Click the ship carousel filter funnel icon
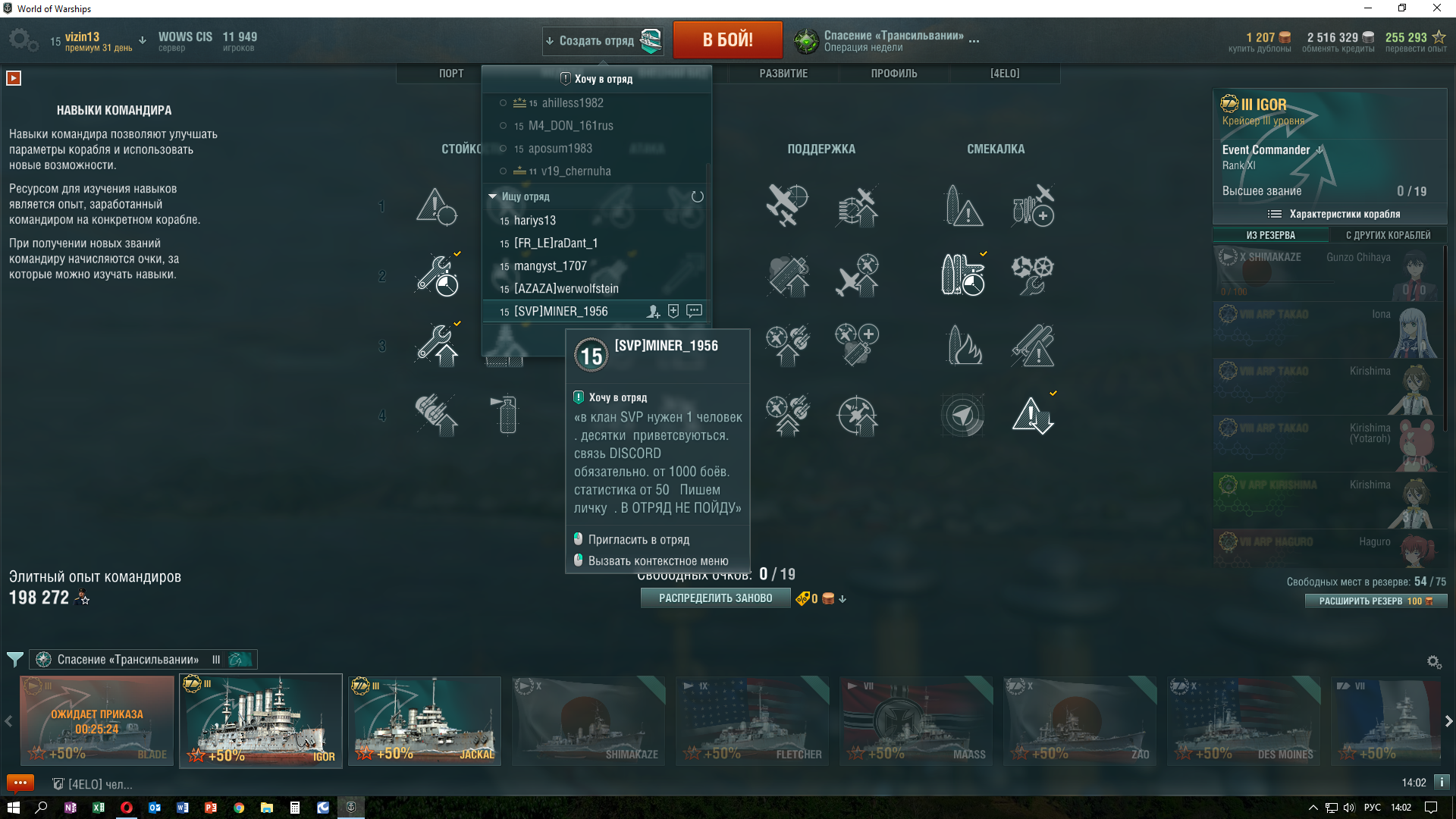This screenshot has height=819, width=1456. click(x=14, y=660)
